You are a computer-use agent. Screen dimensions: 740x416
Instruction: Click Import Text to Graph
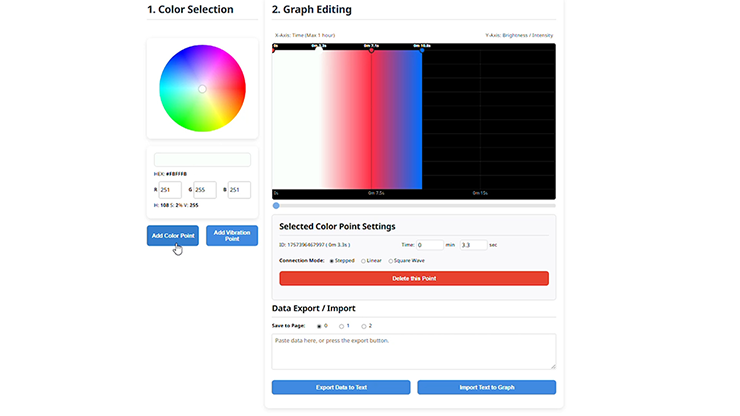[486, 387]
